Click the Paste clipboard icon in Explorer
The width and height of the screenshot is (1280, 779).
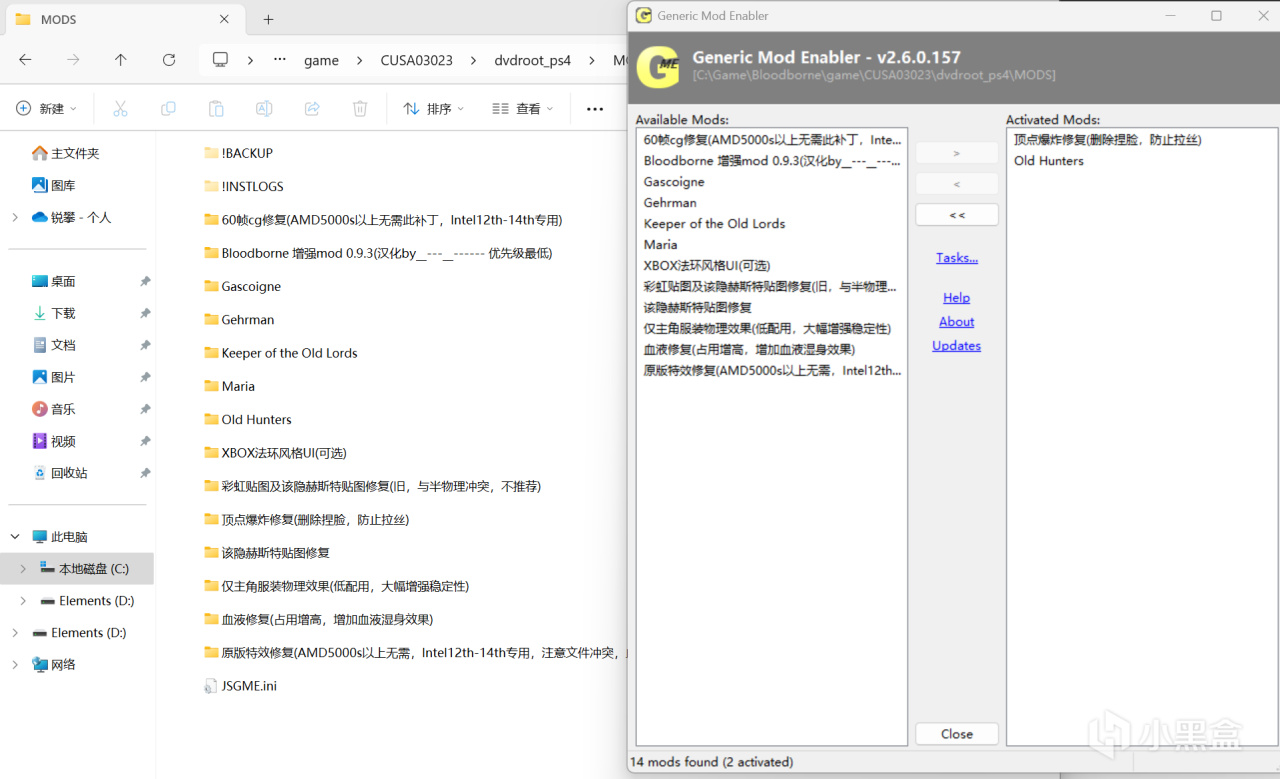[x=216, y=108]
